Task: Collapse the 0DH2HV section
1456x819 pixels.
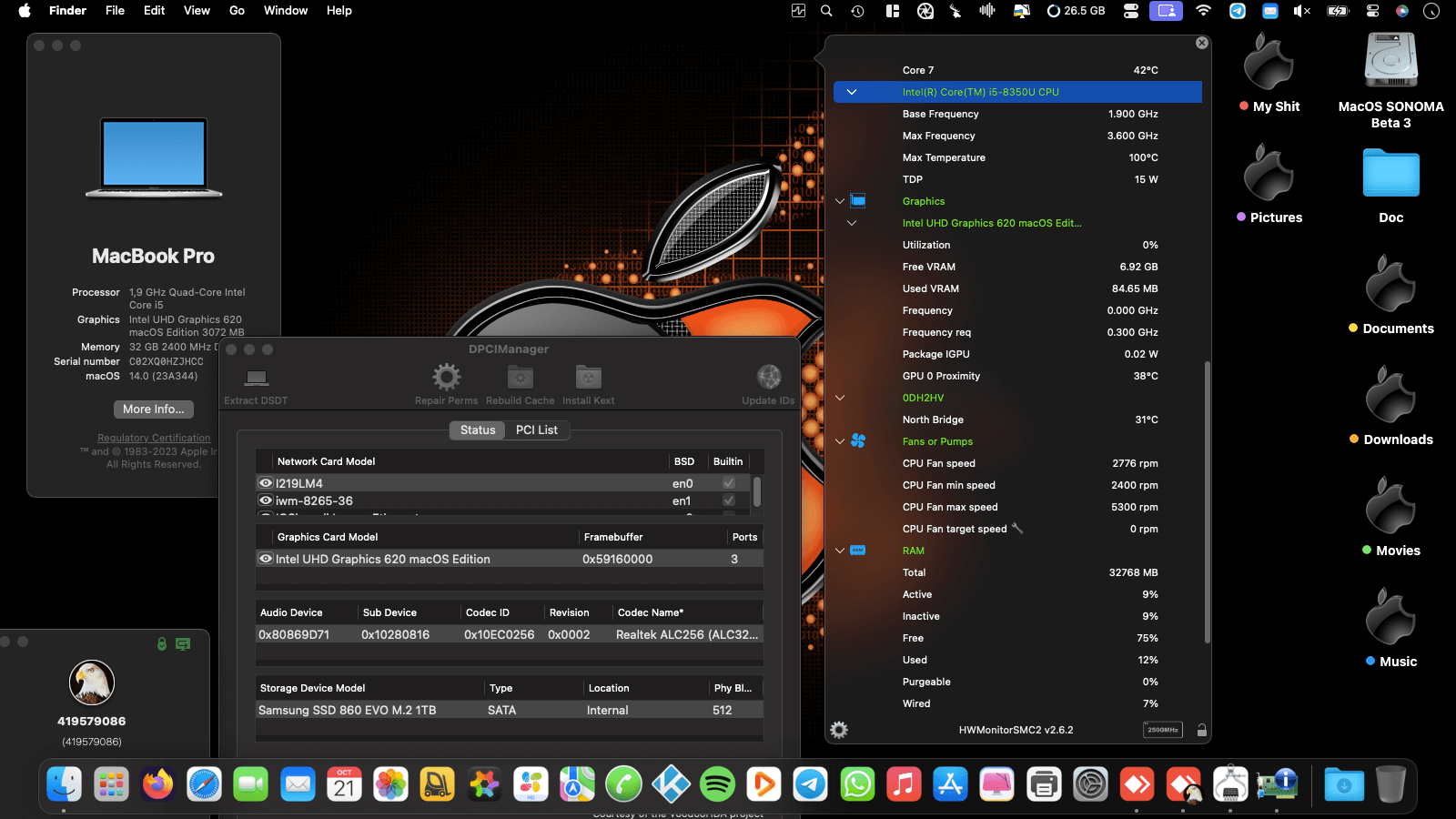Action: tap(840, 398)
